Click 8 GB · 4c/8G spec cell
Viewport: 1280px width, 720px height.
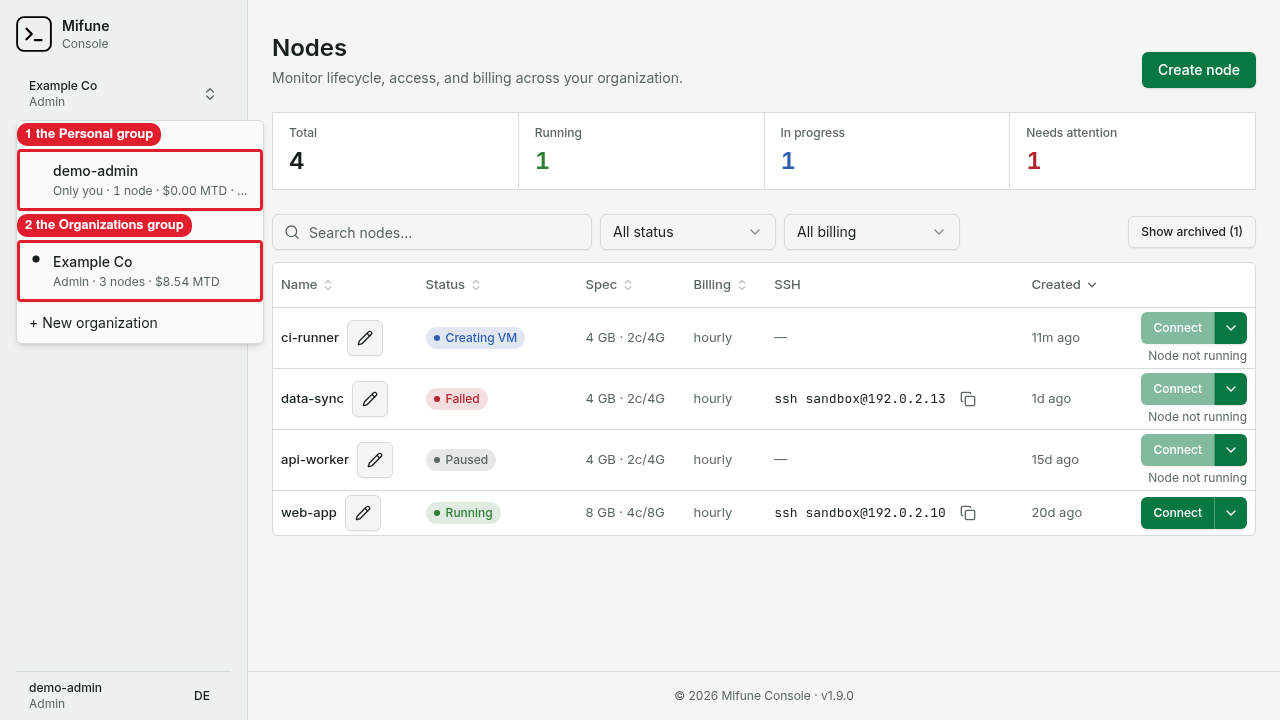point(625,513)
